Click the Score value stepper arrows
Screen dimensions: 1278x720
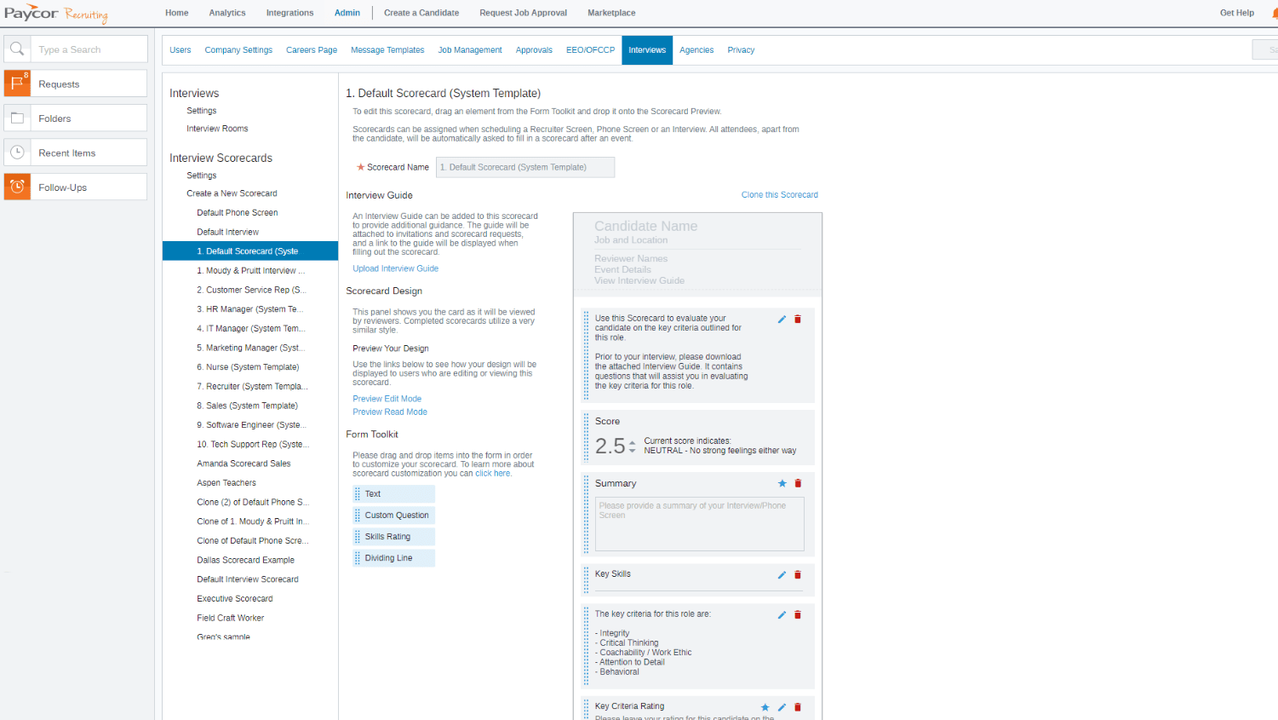(x=632, y=448)
